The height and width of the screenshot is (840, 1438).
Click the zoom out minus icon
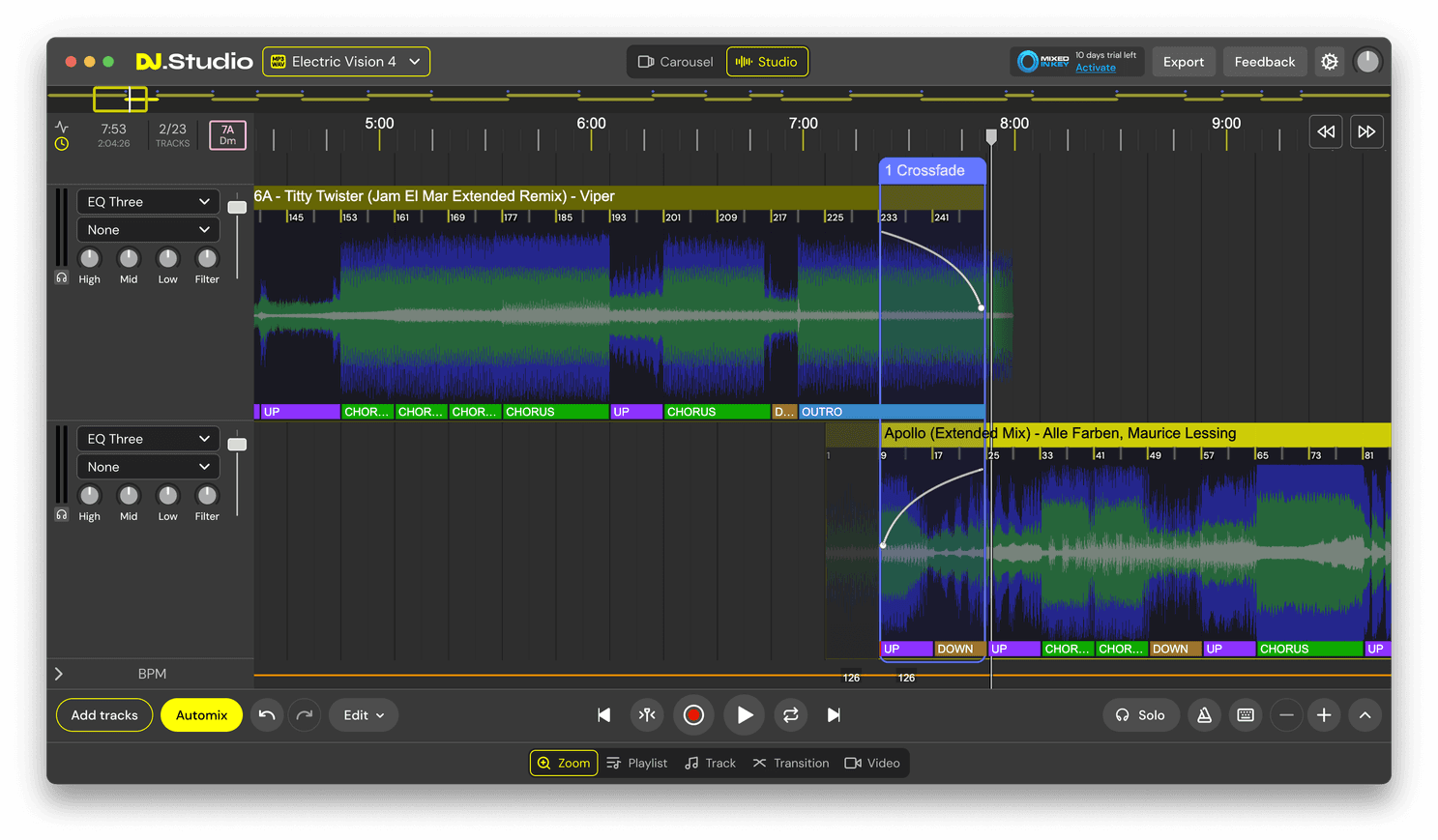1286,715
